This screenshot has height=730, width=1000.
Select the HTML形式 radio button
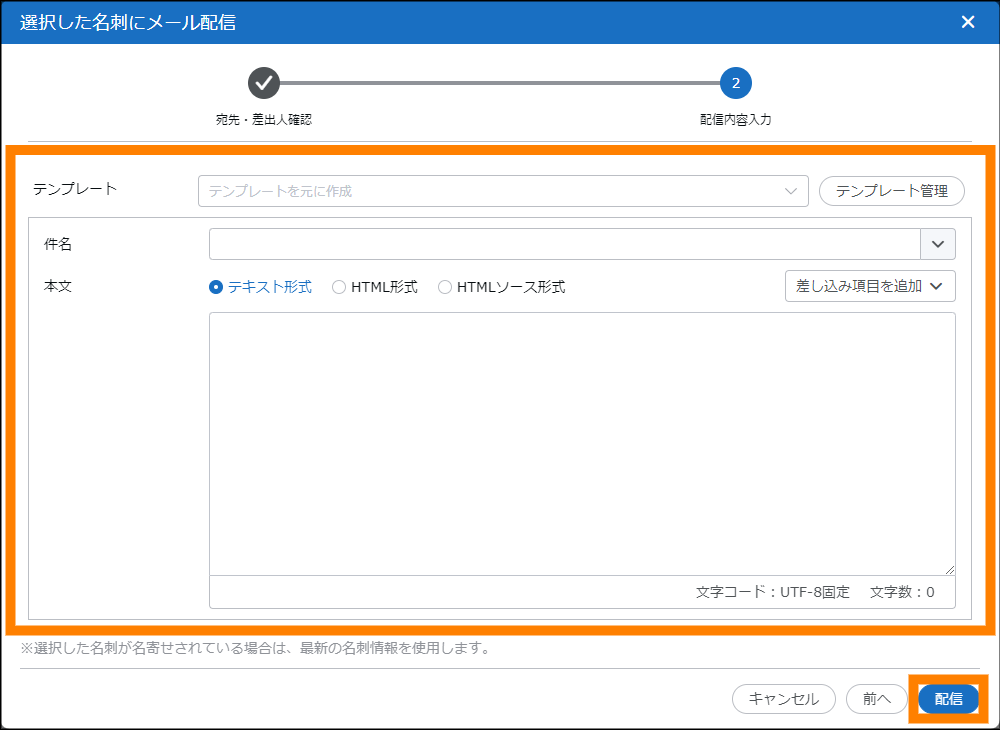coord(339,287)
